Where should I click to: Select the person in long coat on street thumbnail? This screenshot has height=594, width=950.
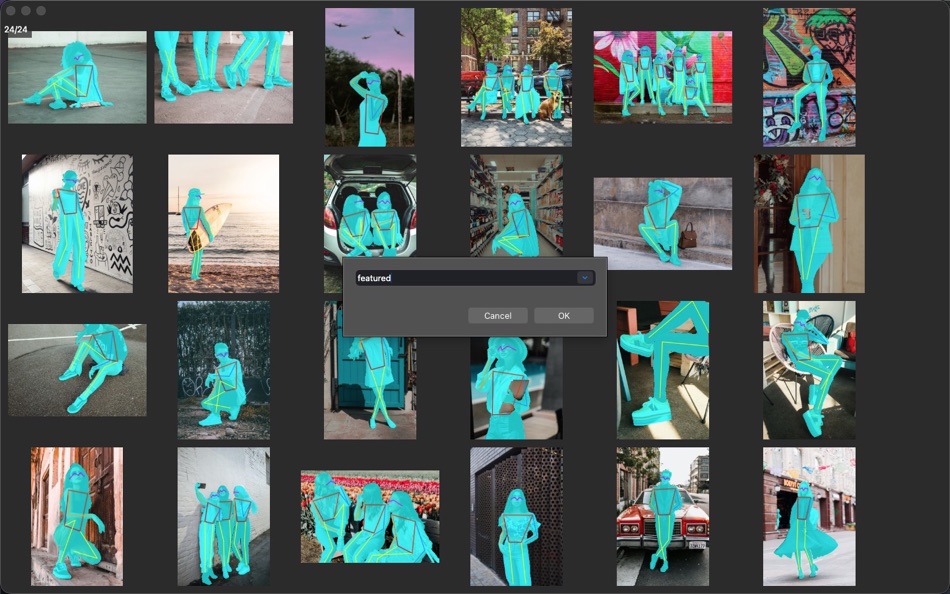point(809,516)
